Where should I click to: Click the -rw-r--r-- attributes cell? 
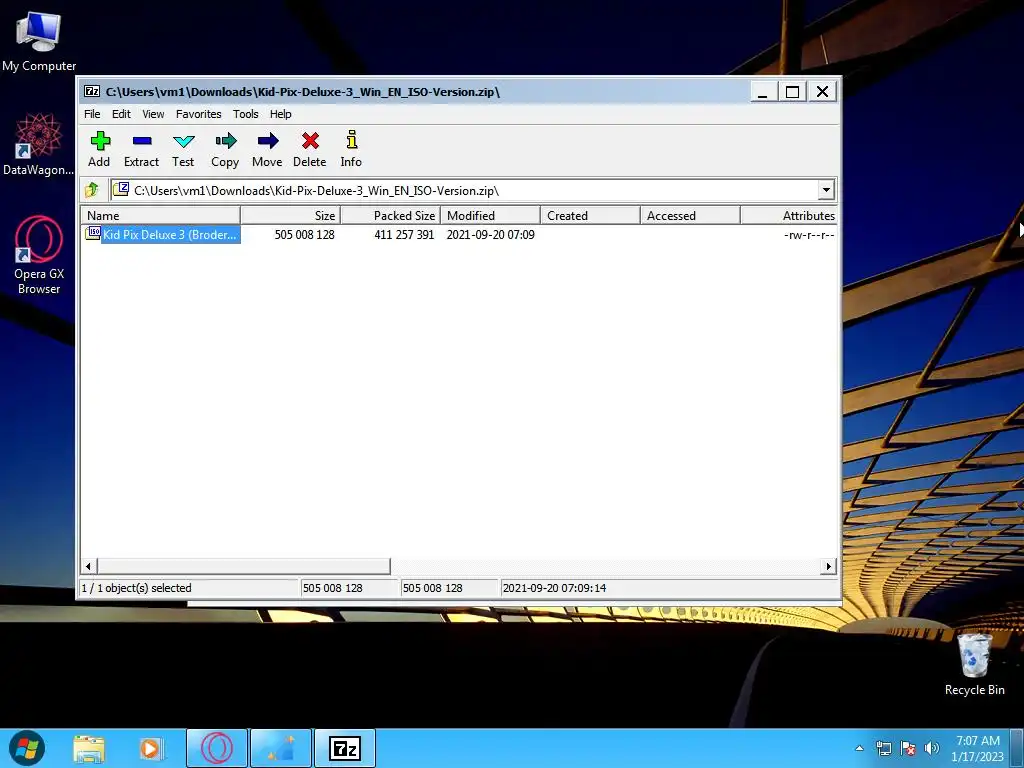coord(809,234)
